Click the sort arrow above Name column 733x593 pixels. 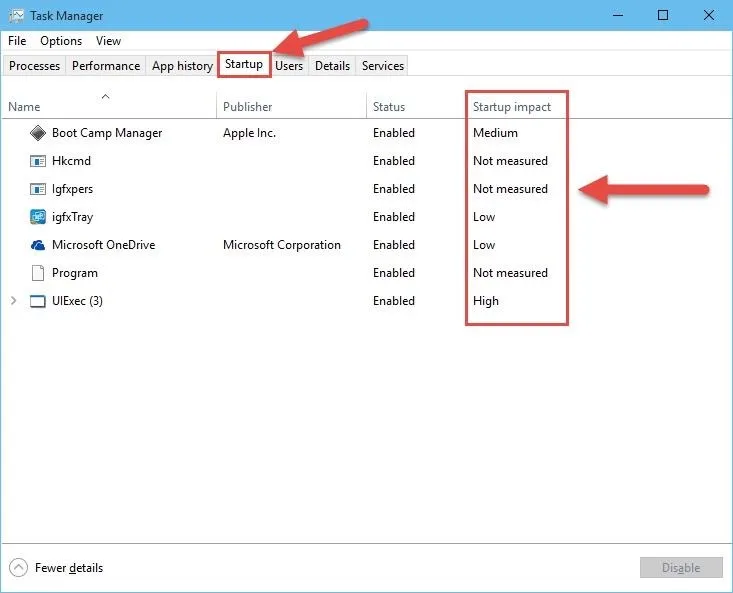106,96
